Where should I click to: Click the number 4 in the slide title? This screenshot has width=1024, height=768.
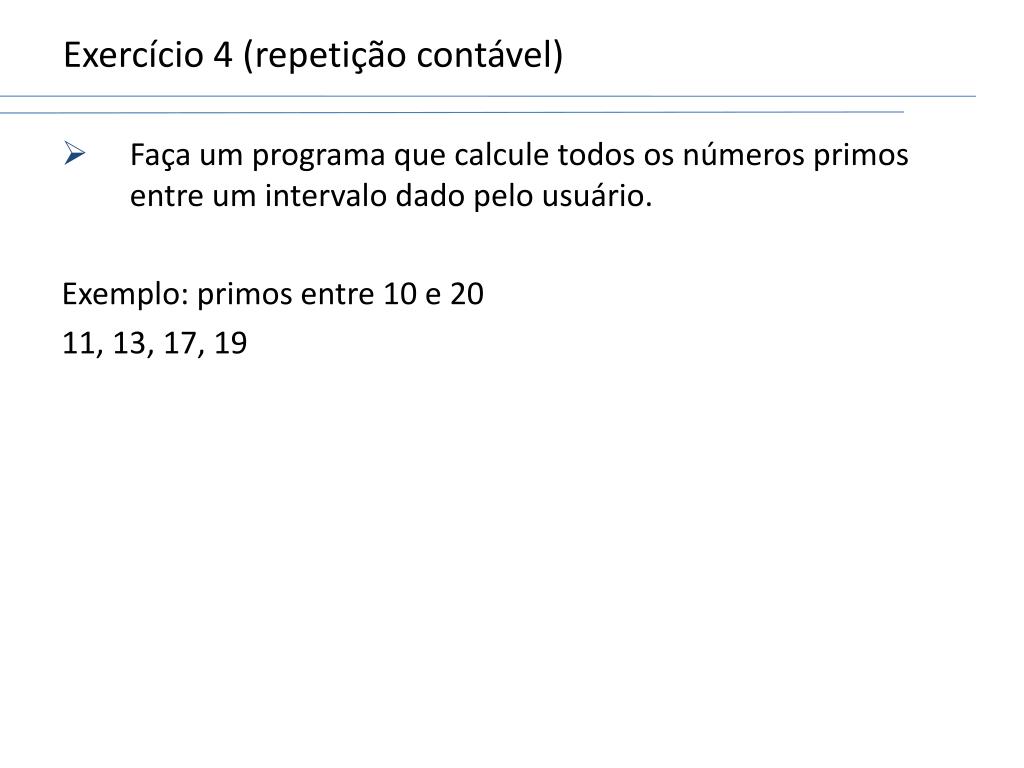click(x=223, y=55)
